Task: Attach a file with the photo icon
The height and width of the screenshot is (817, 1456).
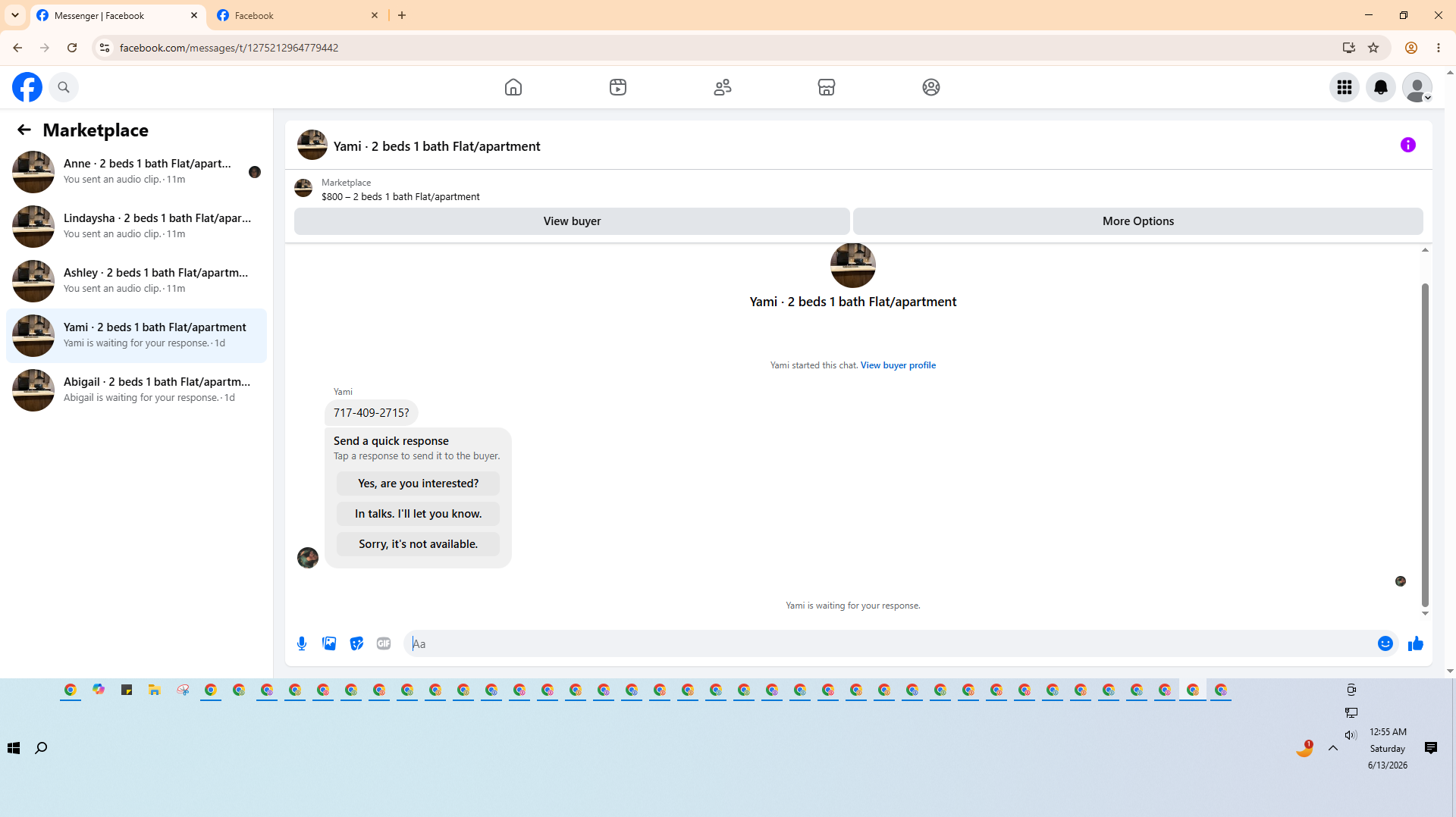Action: 329,643
